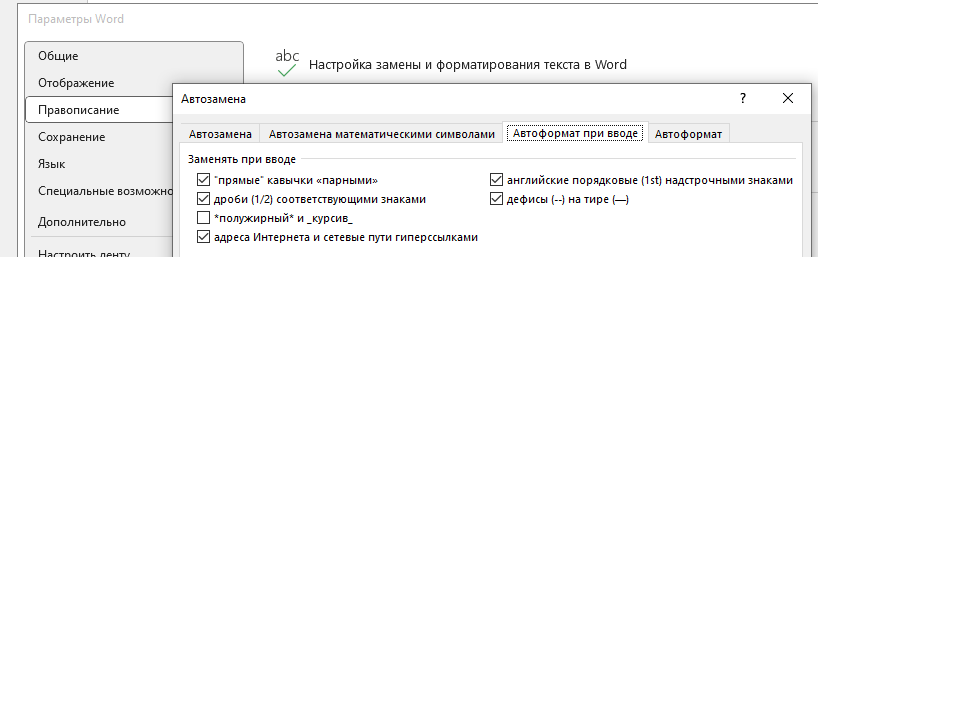The image size is (960, 720).
Task: Open Специальные возможности category
Action: tap(99, 190)
